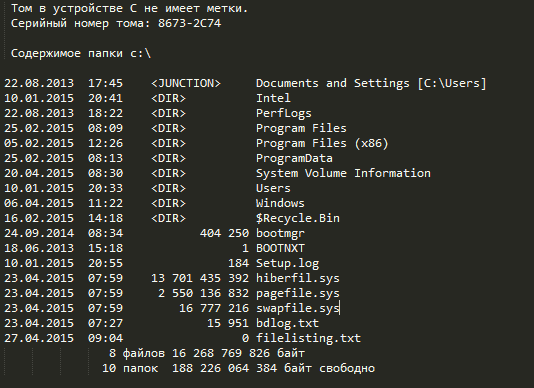534x388 pixels.
Task: Place cursor on Setup.log
Action: pos(287,263)
